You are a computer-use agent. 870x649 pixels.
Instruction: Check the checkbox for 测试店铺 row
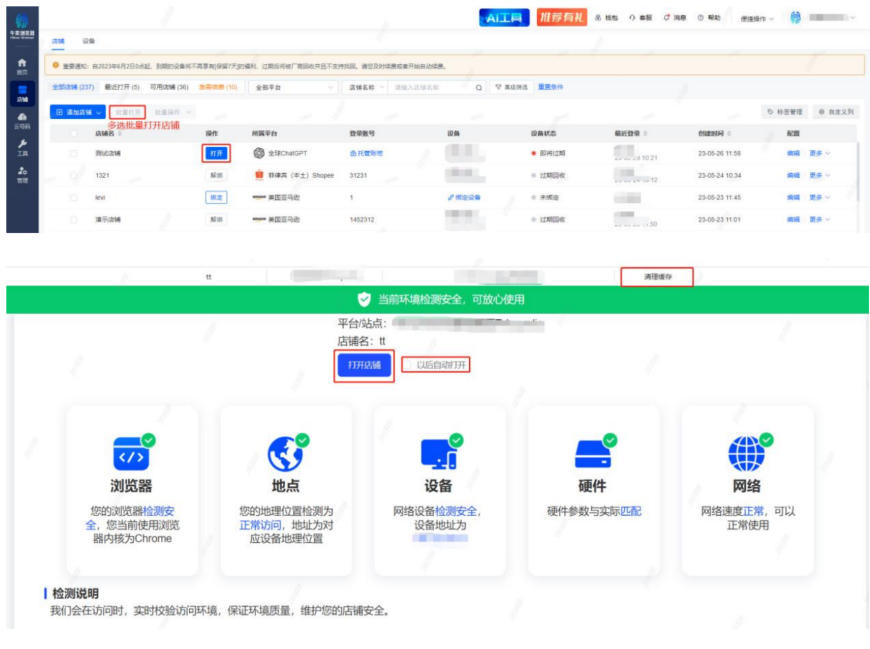tap(73, 154)
